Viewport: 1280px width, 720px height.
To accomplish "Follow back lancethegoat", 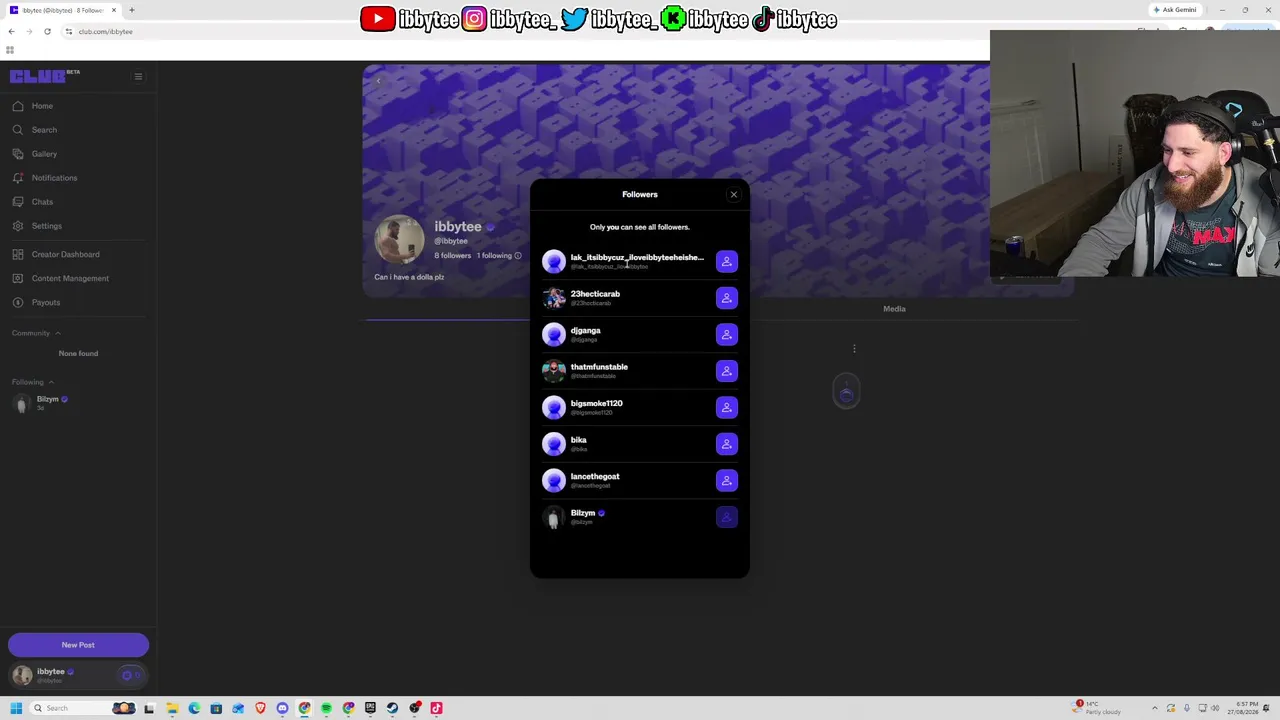I will (x=727, y=481).
